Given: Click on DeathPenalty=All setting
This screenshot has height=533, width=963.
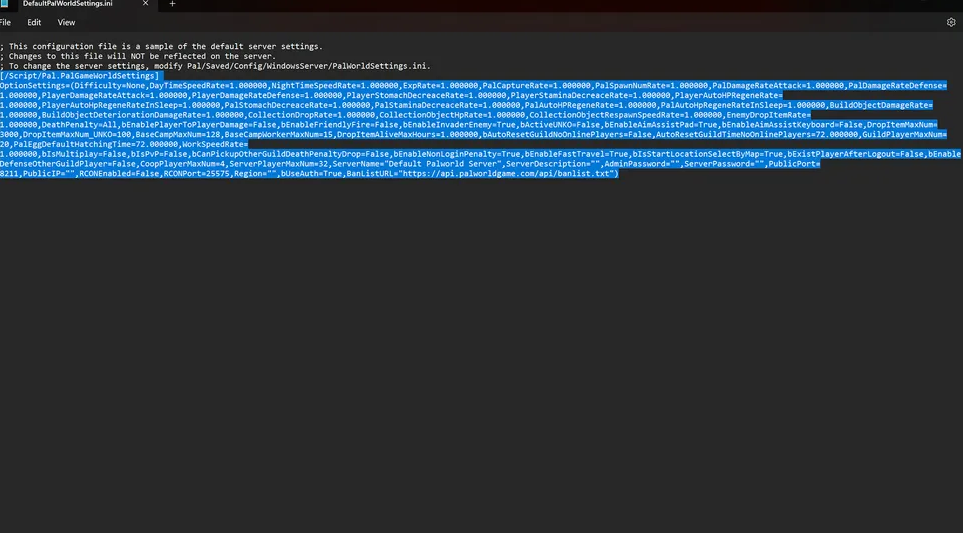Looking at the screenshot, I should (x=79, y=125).
